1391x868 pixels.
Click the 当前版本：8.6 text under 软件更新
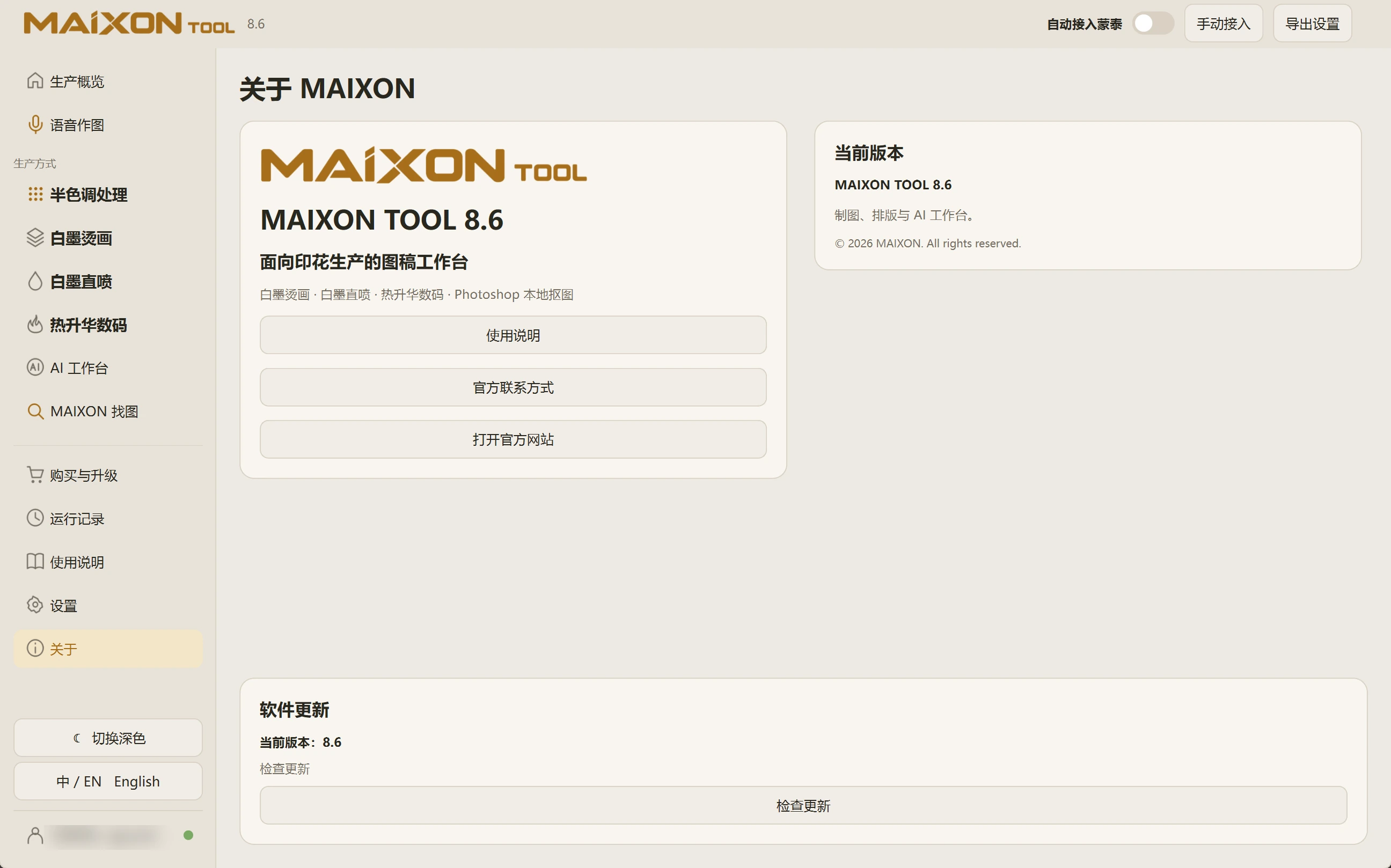(x=301, y=742)
